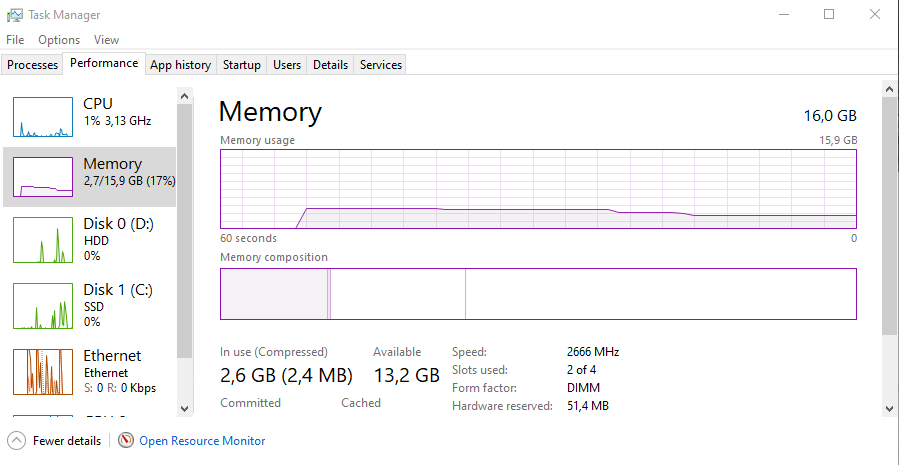Viewport: 899px width, 465px height.
Task: Click the Disk 1 (C:) graph icon
Action: click(43, 306)
